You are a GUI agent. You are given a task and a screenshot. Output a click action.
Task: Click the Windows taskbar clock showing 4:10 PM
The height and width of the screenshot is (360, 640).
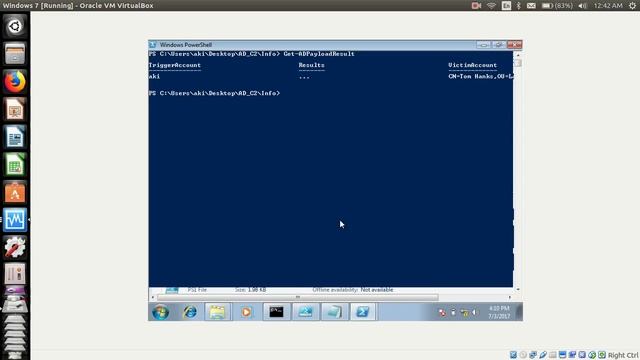coord(499,312)
